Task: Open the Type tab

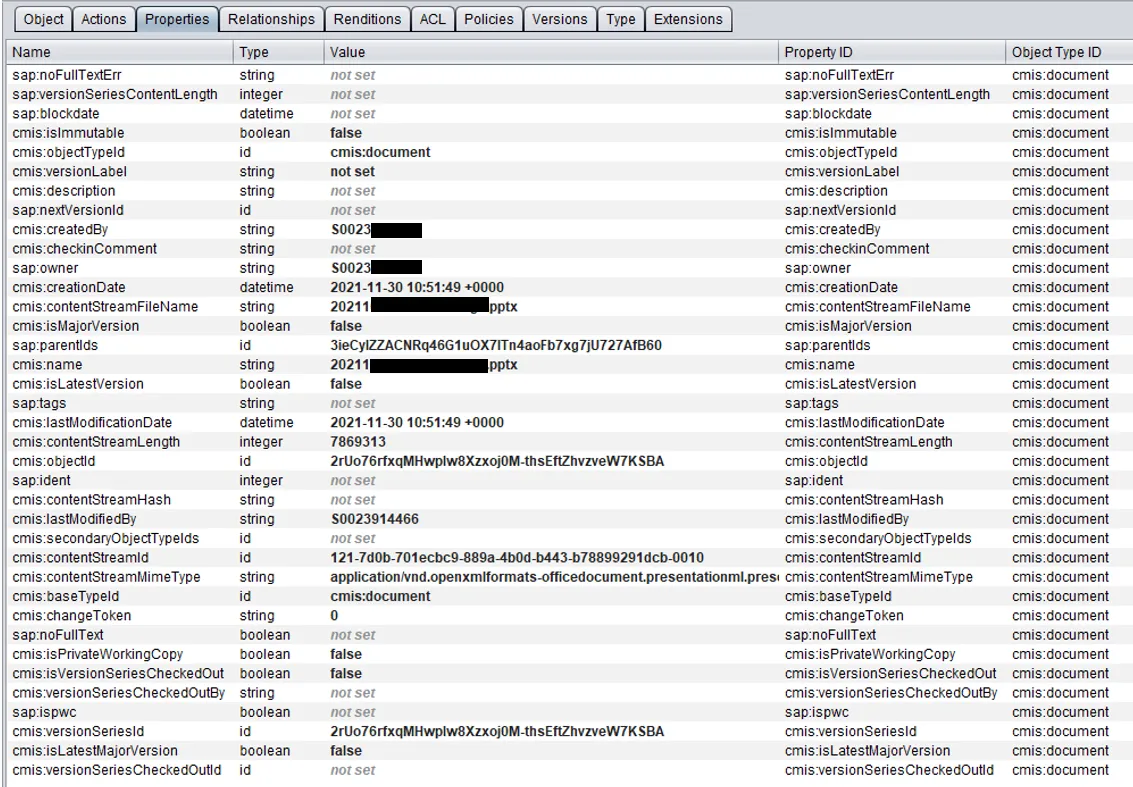Action: click(x=621, y=19)
